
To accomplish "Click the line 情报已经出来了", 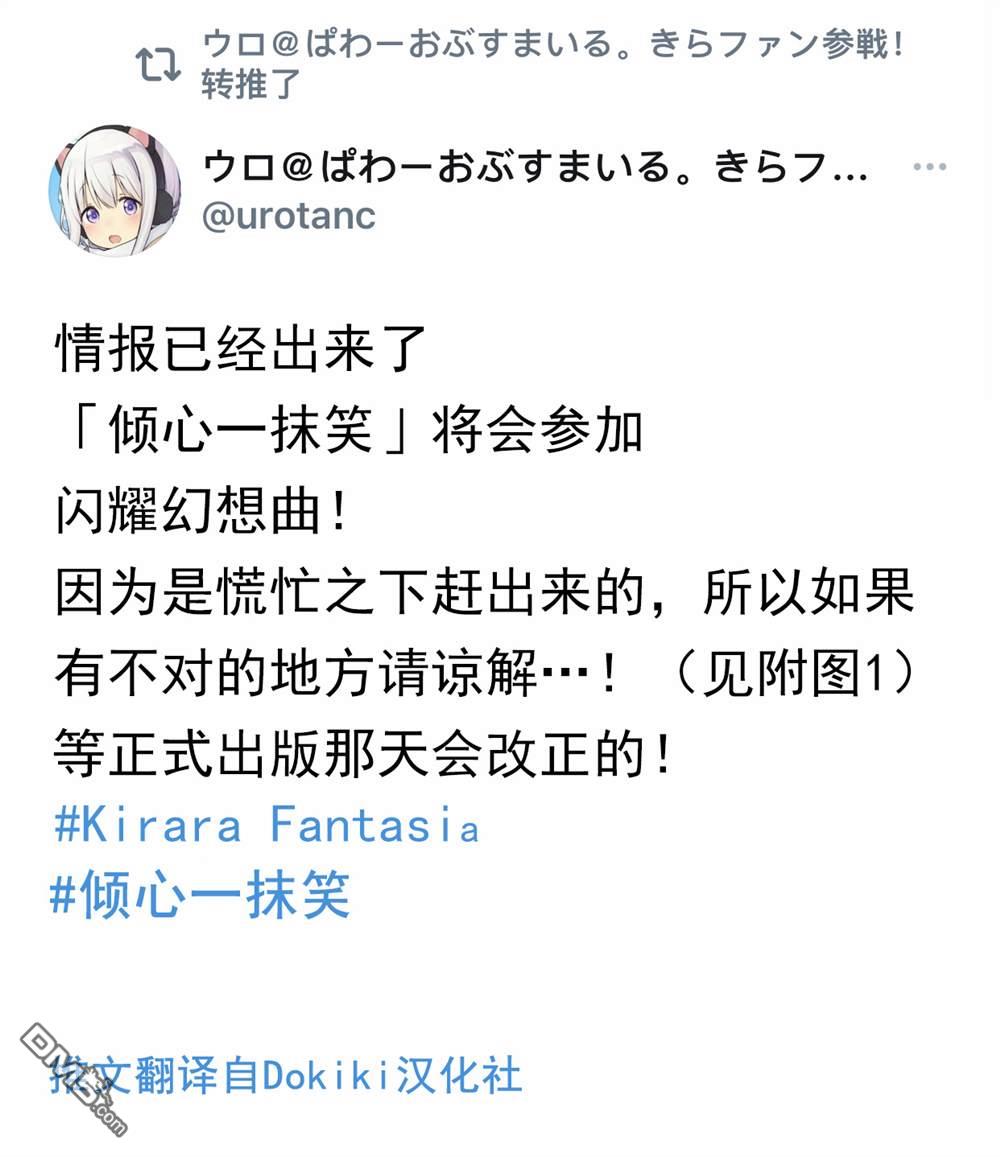I will [241, 348].
